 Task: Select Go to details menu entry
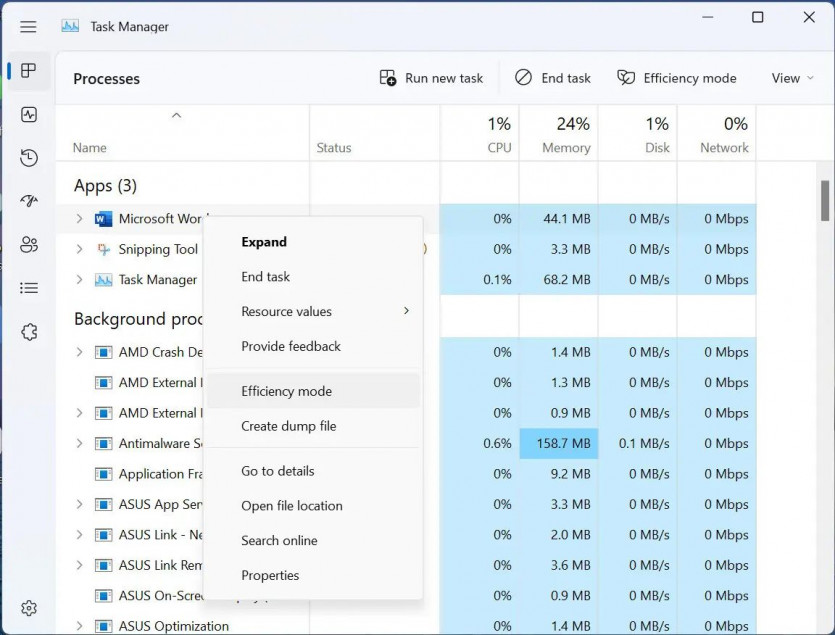pos(277,471)
